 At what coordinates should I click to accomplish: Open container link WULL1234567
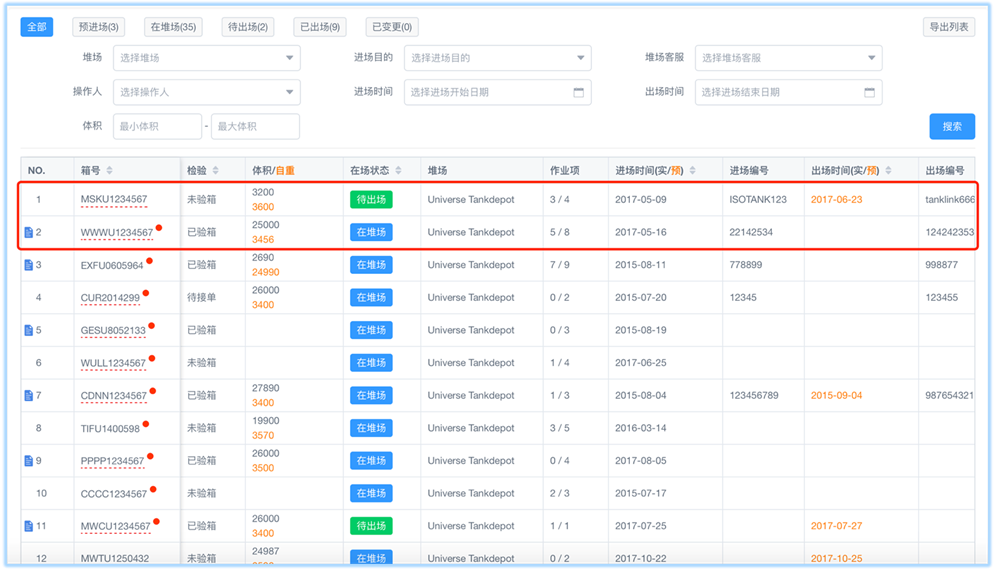[113, 363]
